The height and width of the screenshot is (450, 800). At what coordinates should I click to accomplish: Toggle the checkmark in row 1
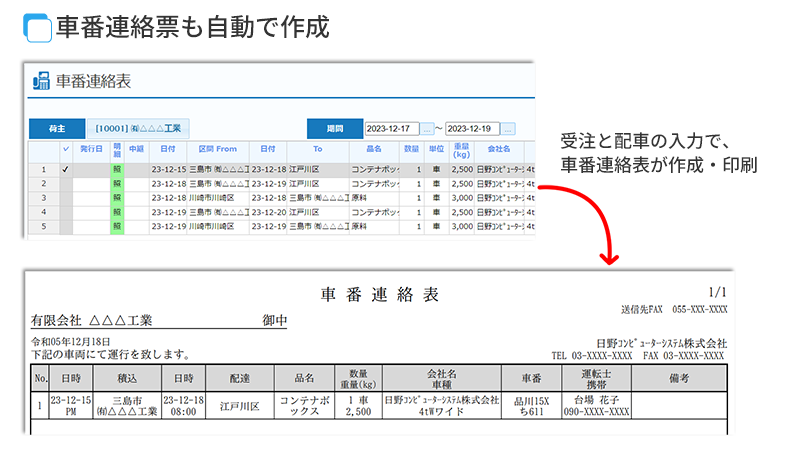pyautogui.click(x=66, y=170)
